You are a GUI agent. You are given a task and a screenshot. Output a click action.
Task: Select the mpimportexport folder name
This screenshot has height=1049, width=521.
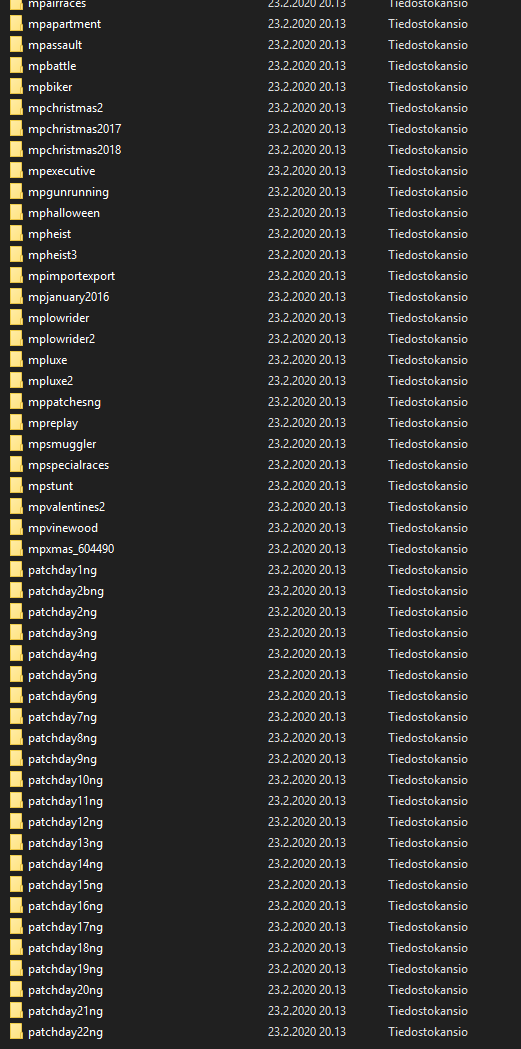(x=72, y=276)
